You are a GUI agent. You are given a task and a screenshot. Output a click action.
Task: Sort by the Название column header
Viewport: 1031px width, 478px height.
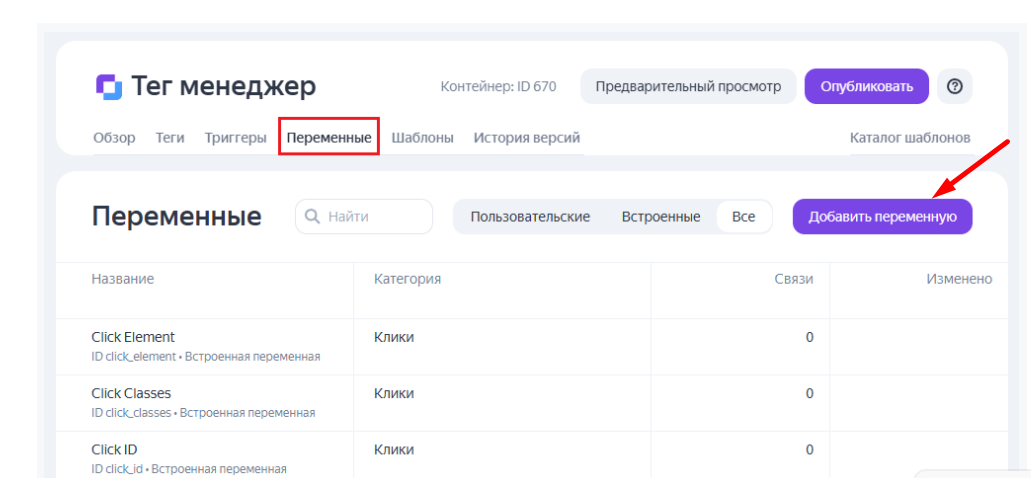pos(122,279)
